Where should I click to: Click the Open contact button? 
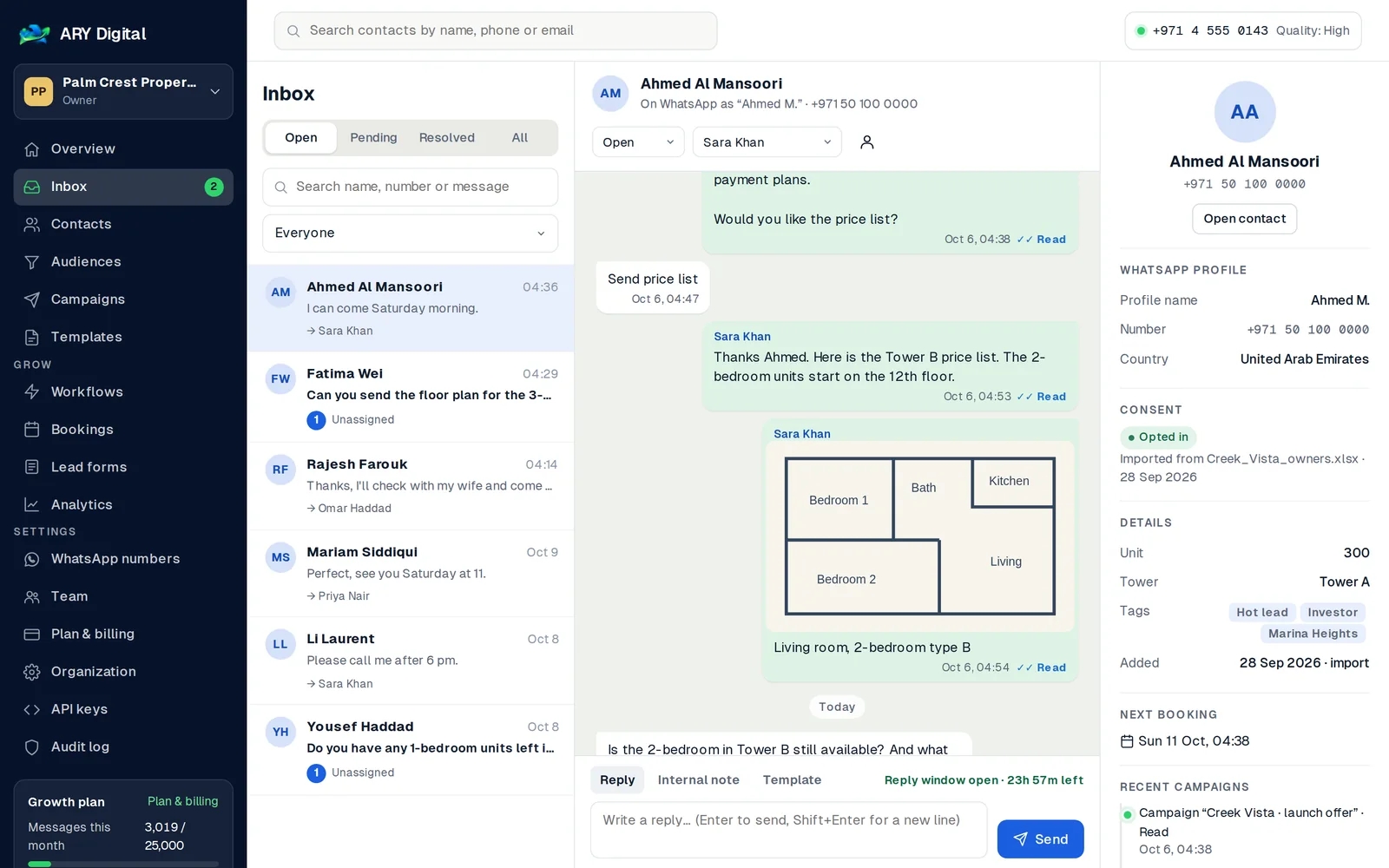coord(1244,219)
